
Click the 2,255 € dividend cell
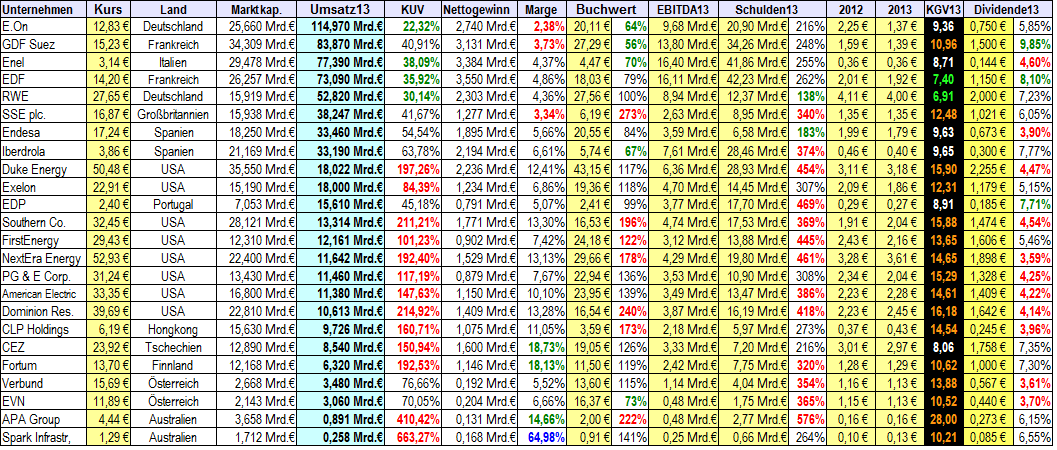point(990,168)
